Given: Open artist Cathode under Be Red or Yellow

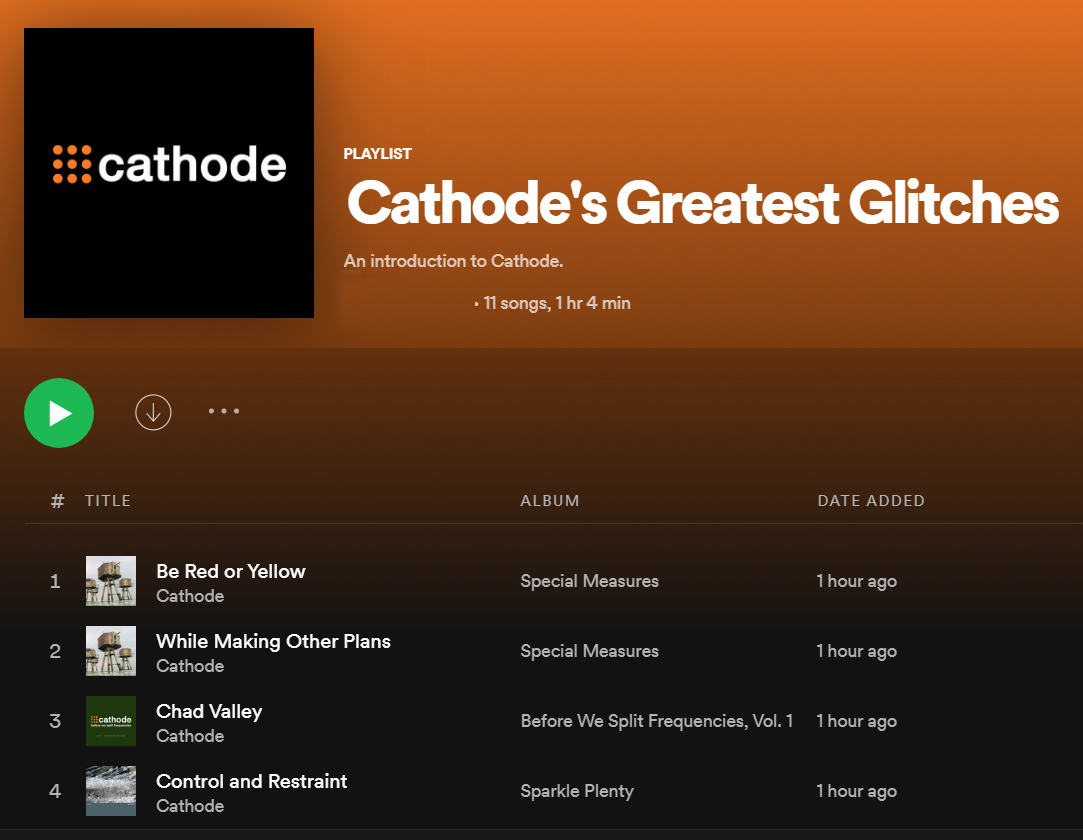Looking at the screenshot, I should pos(190,596).
